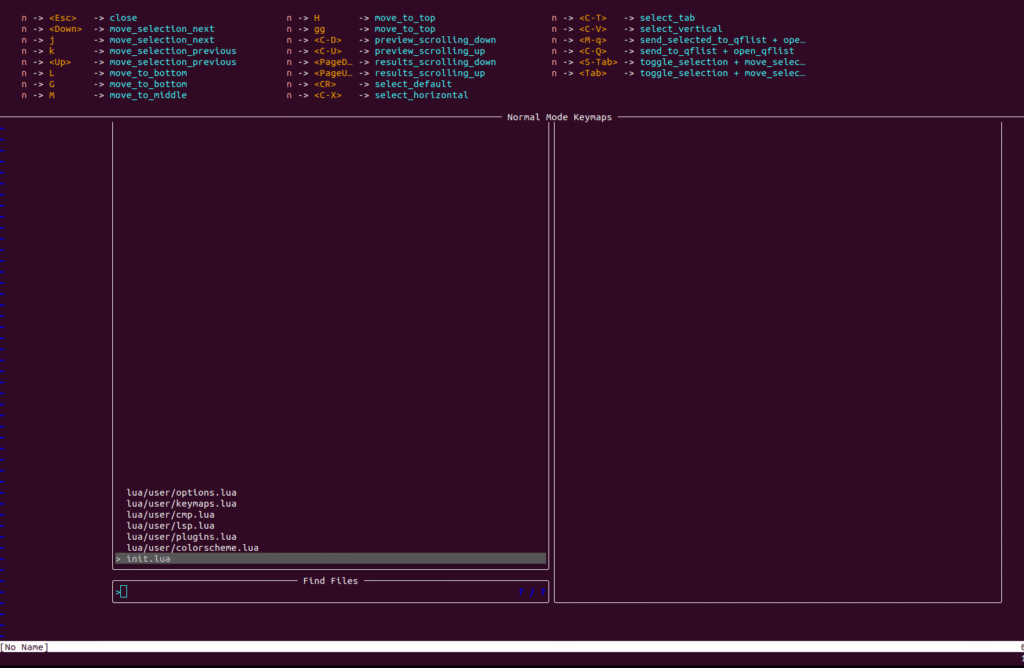This screenshot has height=668, width=1024.
Task: Click the highlighted init.lua entry
Action: 148,559
